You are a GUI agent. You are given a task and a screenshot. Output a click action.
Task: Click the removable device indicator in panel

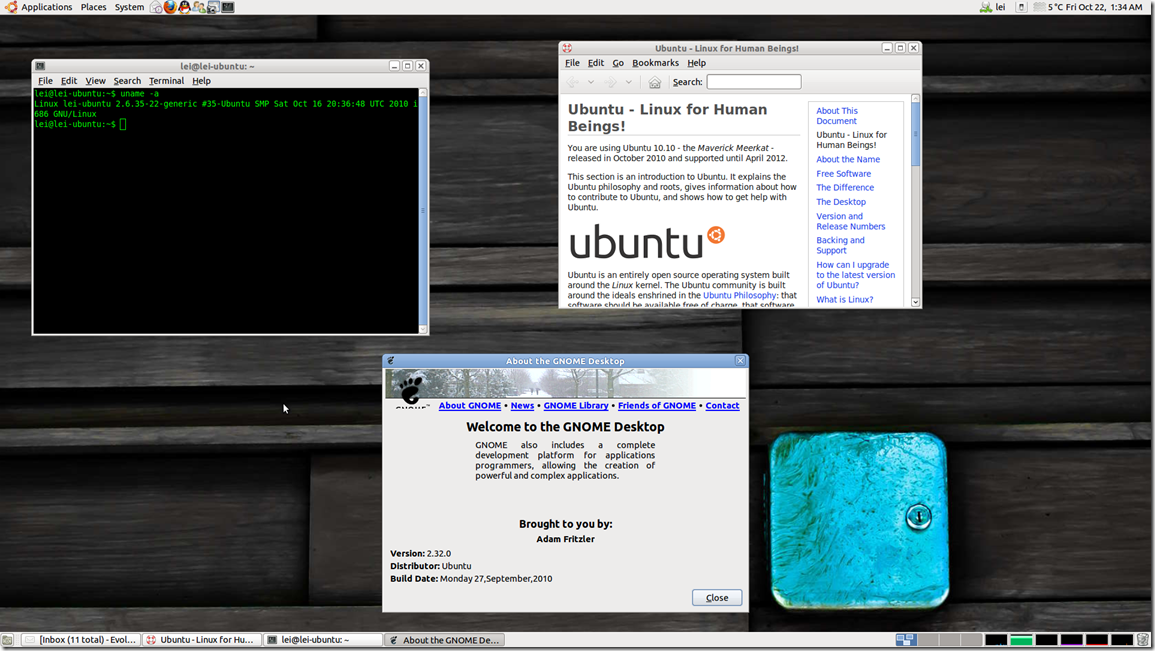pos(1021,7)
